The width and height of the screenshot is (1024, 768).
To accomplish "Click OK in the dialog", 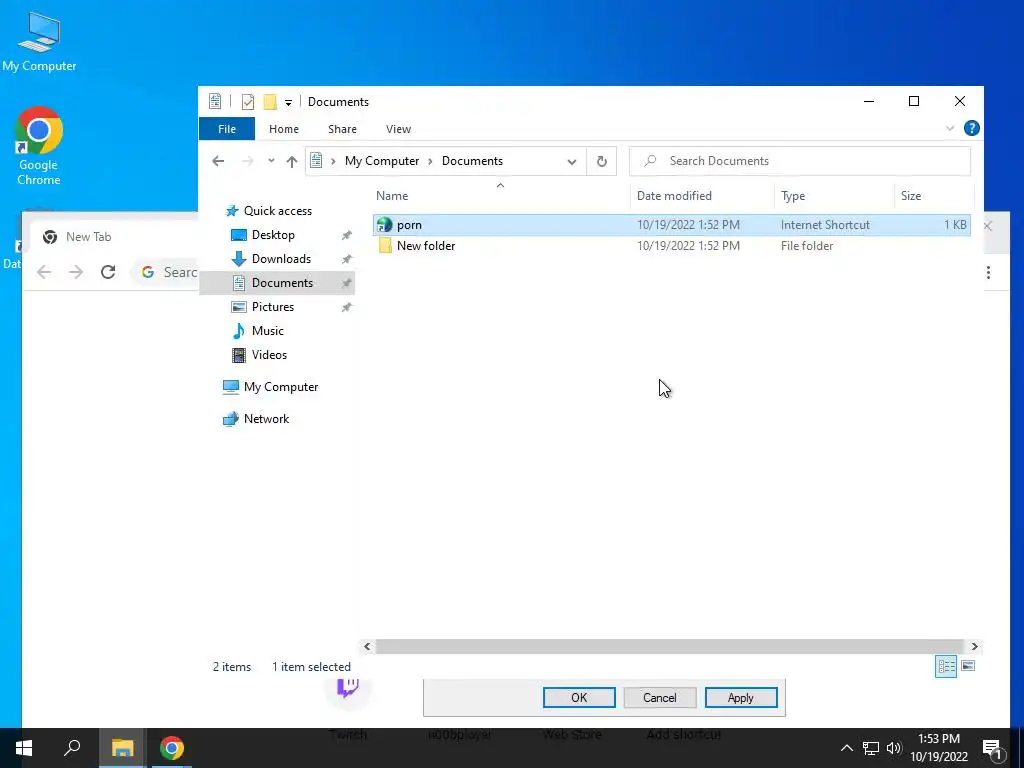I will coord(579,697).
